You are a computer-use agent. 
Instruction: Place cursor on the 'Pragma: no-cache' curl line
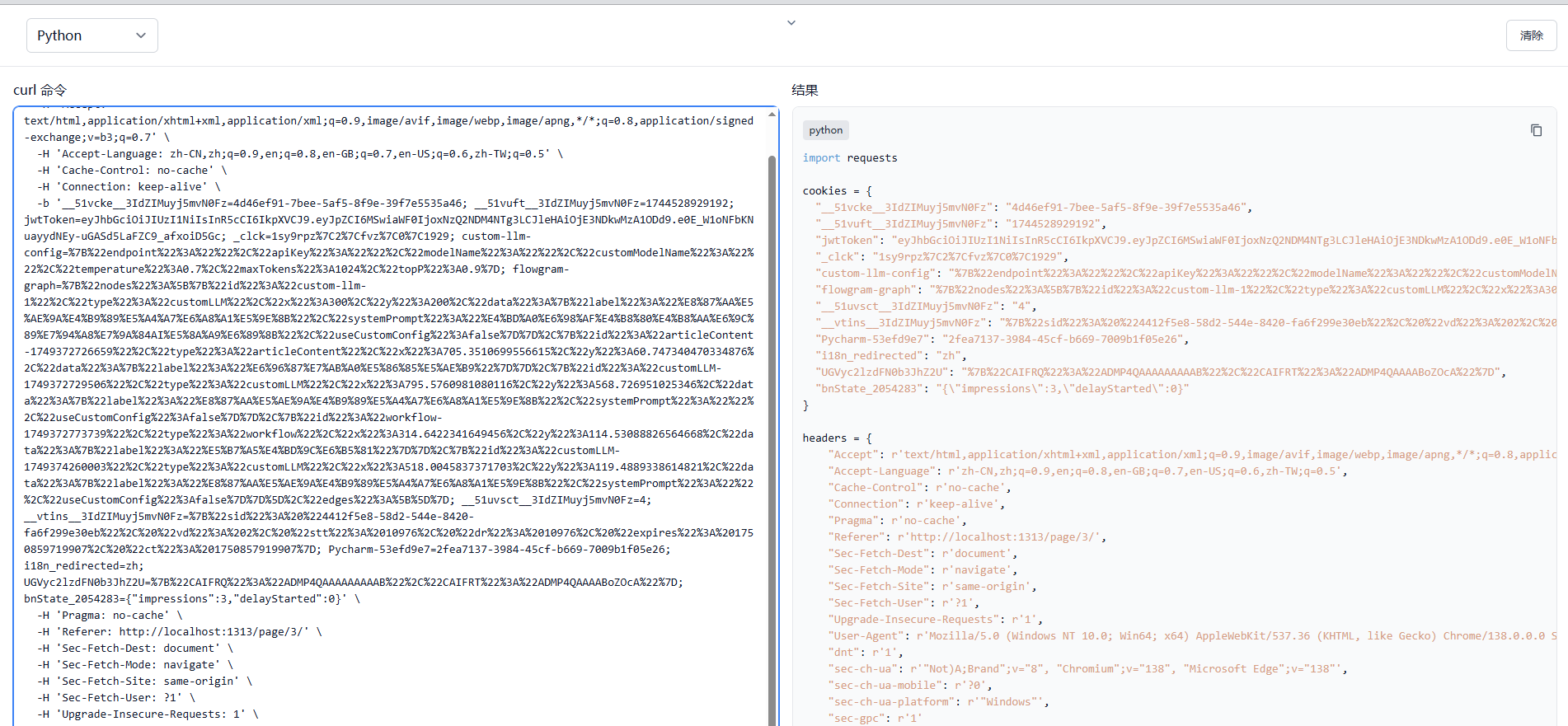(111, 616)
